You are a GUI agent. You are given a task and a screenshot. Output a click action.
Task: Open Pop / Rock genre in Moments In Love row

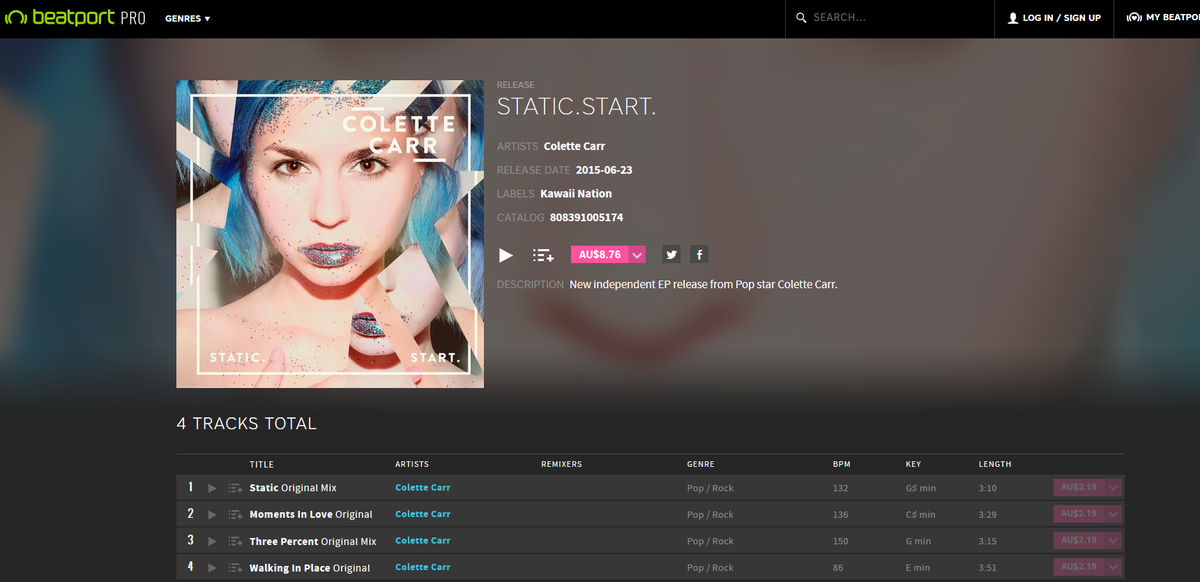710,514
